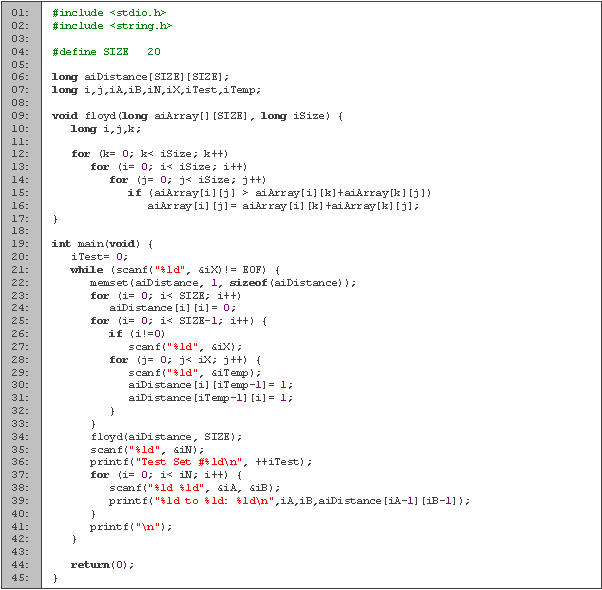Screen dimensions: 602x590
Task: Click line number 19: in the gutter
Action: coord(20,244)
